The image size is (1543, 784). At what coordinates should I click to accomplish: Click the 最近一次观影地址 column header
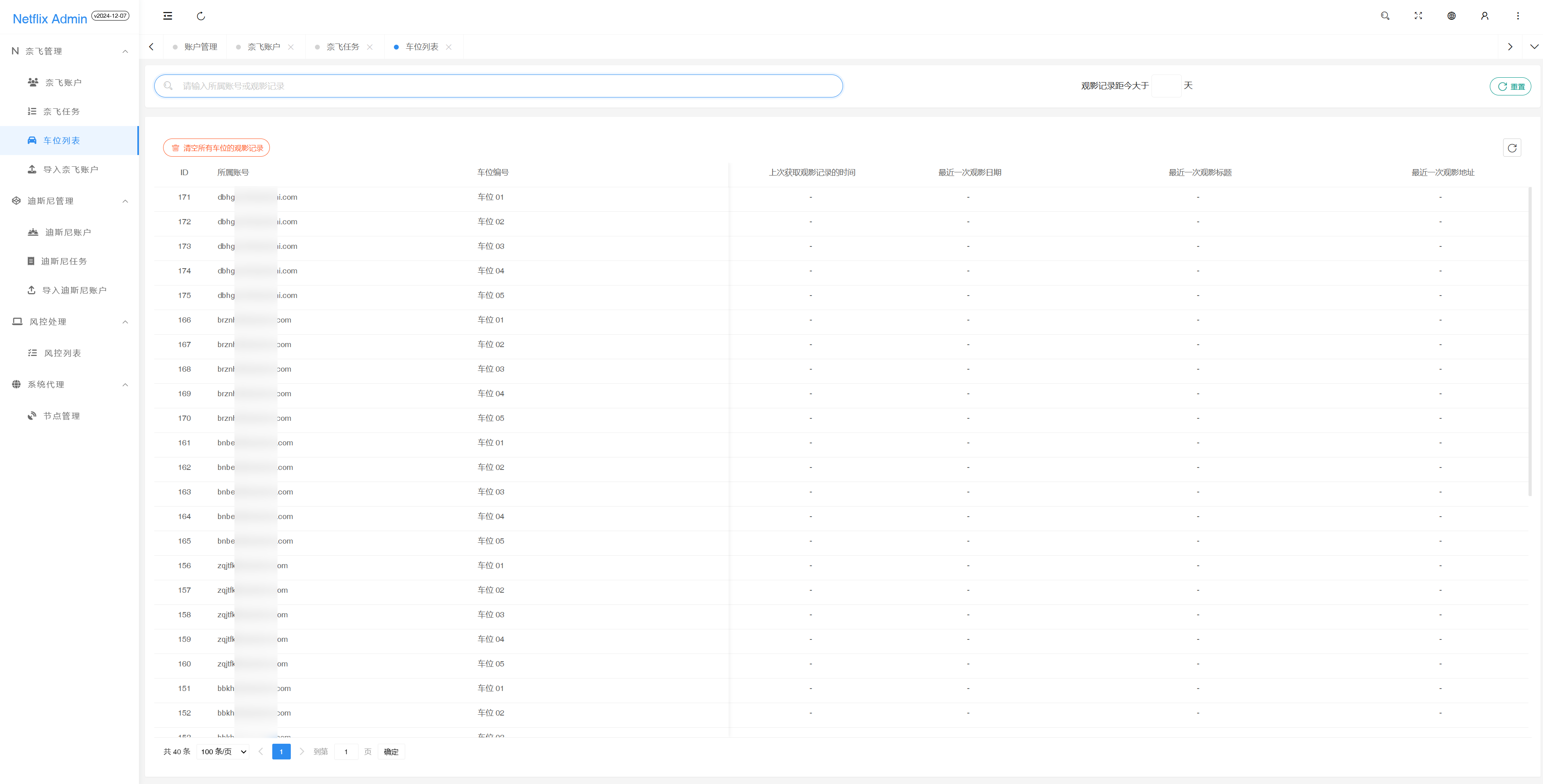(1442, 172)
